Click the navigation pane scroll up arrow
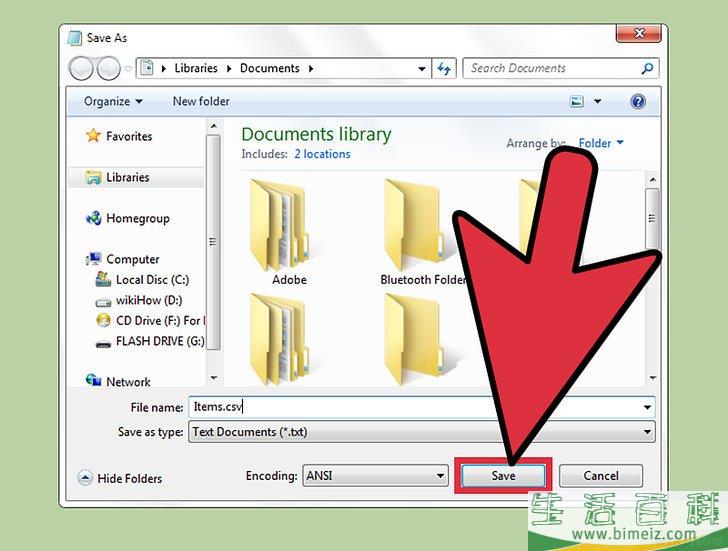Screen dimensions: 728x551 click(213, 125)
